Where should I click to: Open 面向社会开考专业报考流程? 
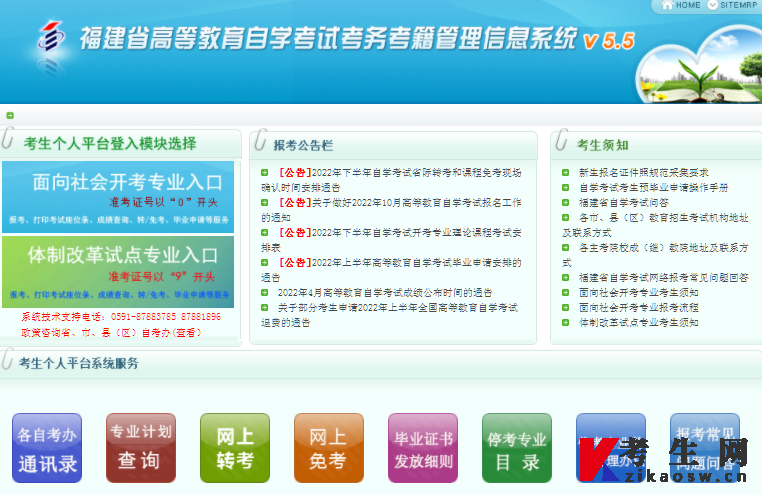point(639,308)
